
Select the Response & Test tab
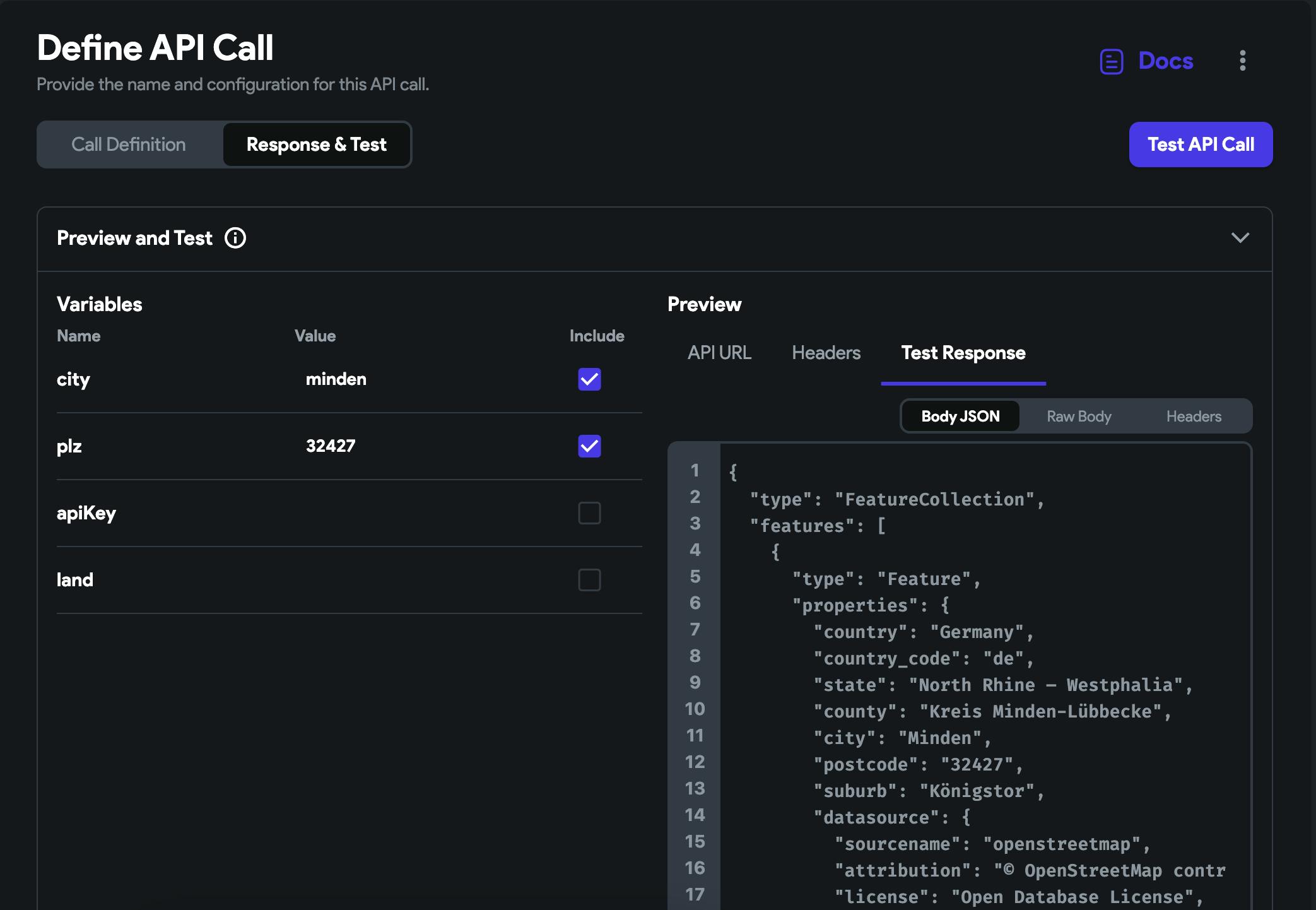pyautogui.click(x=316, y=145)
